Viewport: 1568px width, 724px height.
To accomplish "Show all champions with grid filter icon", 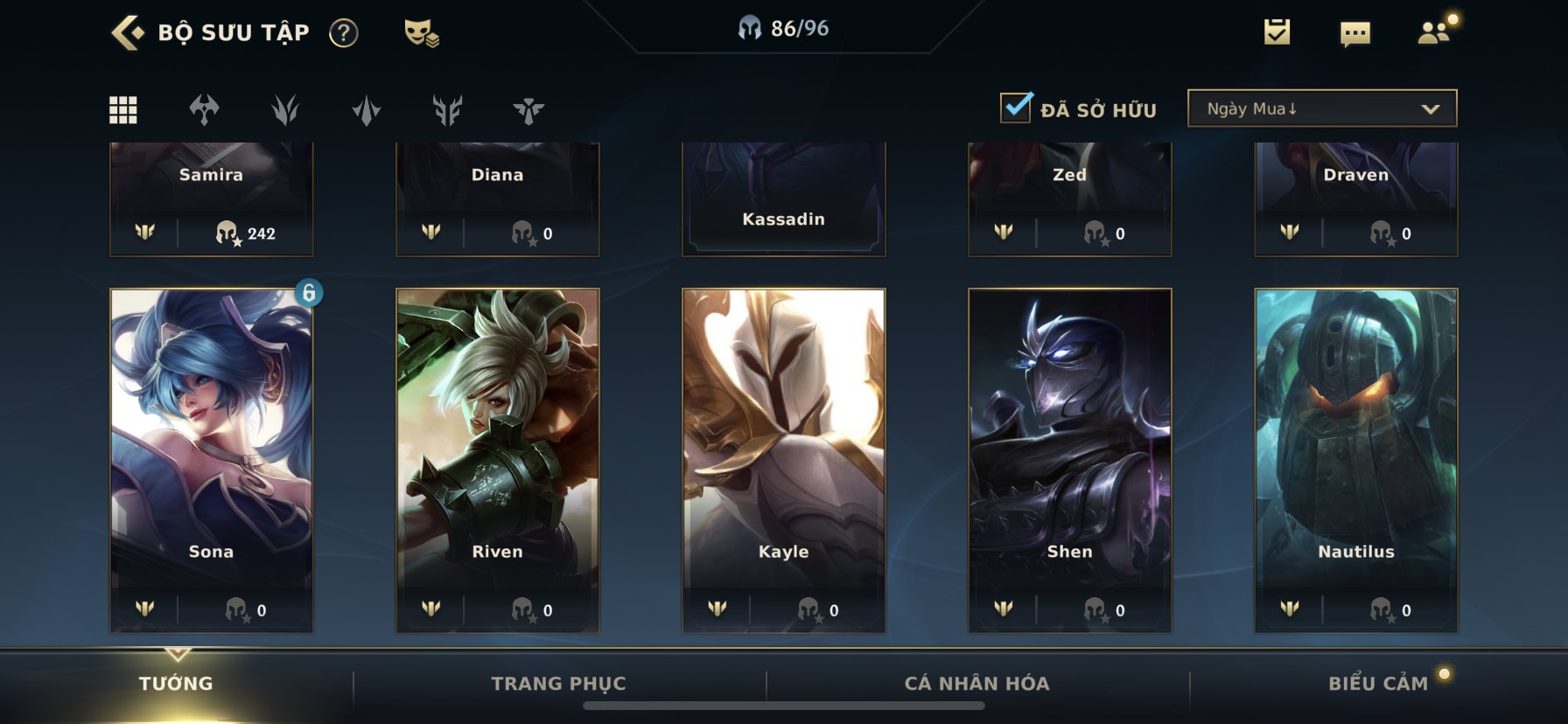I will (x=122, y=109).
